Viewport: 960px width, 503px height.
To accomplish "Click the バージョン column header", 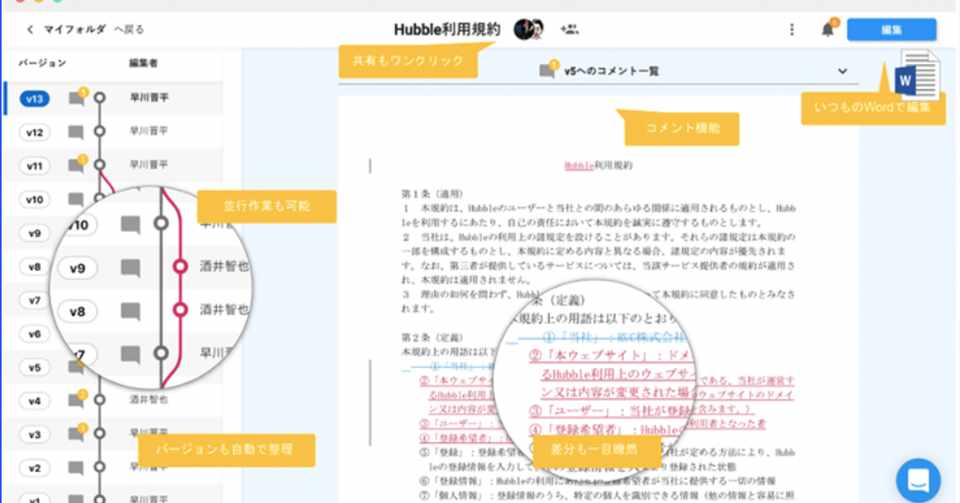I will click(x=42, y=63).
